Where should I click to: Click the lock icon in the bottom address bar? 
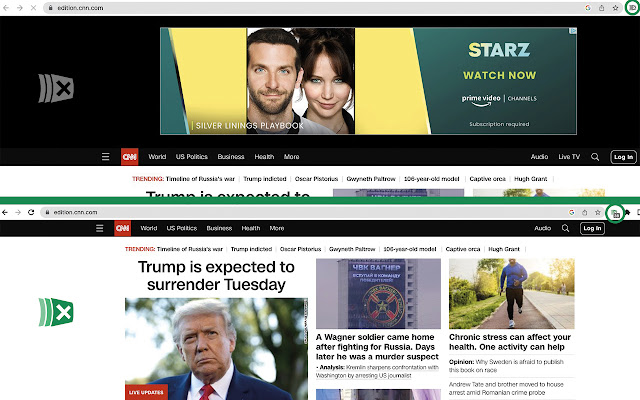47,212
